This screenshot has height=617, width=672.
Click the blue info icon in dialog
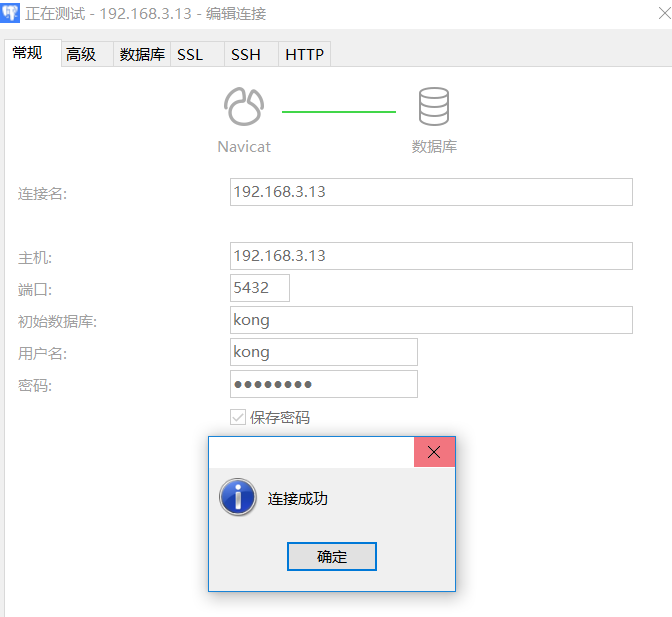point(238,497)
